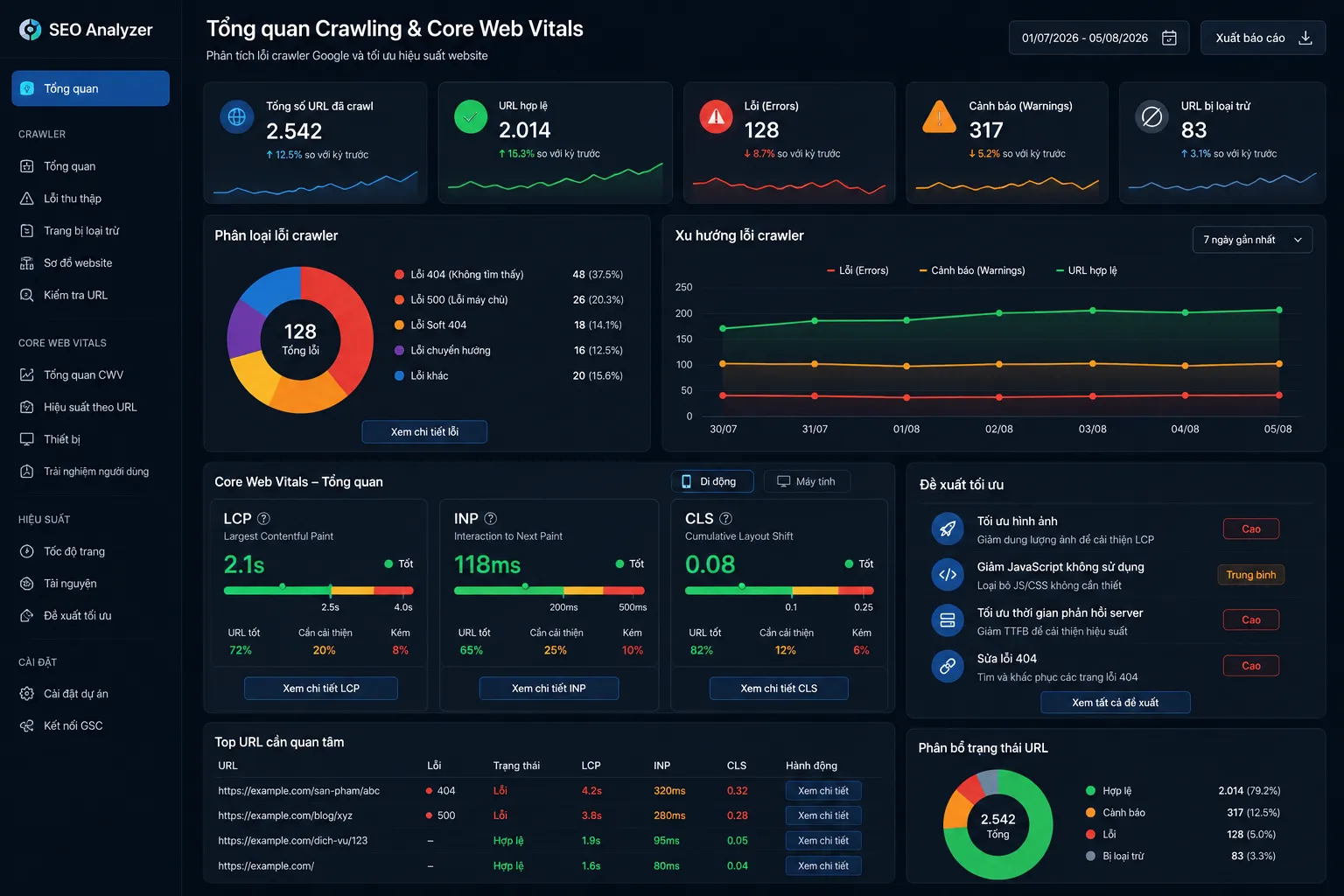
Task: Click the Sơ đồ website sitemap icon
Action: [27, 262]
